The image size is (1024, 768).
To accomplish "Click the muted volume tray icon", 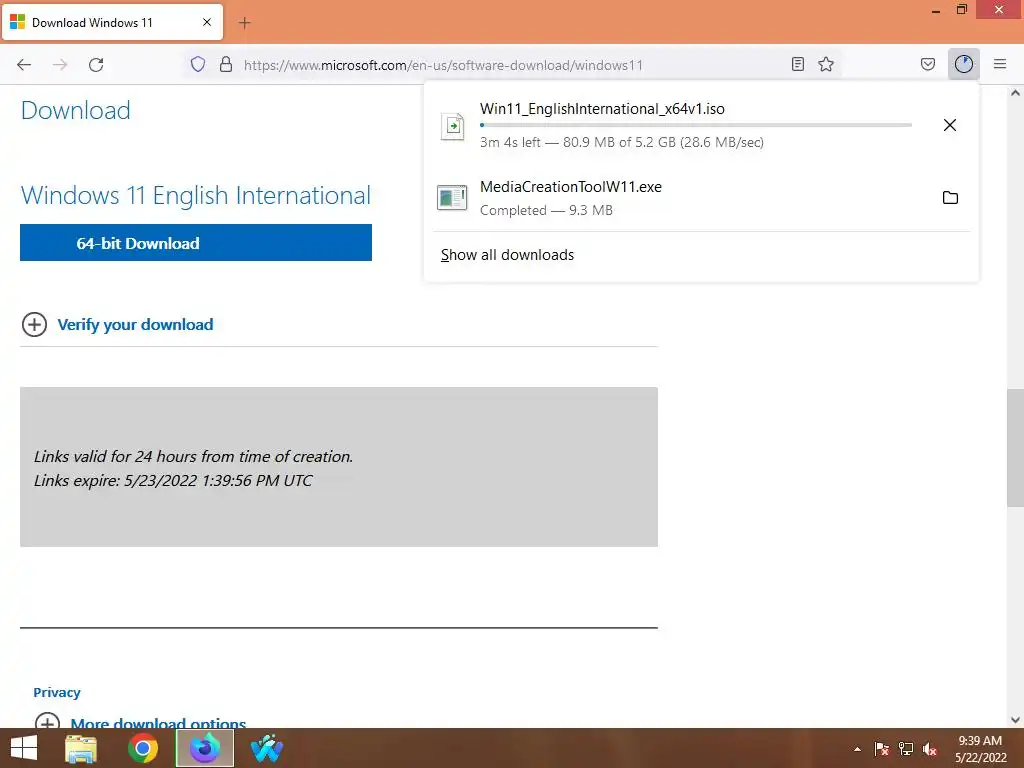I will [930, 749].
